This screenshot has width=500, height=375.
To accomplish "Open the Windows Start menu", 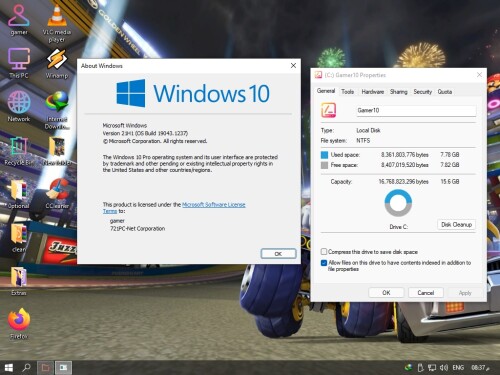I will [9, 367].
